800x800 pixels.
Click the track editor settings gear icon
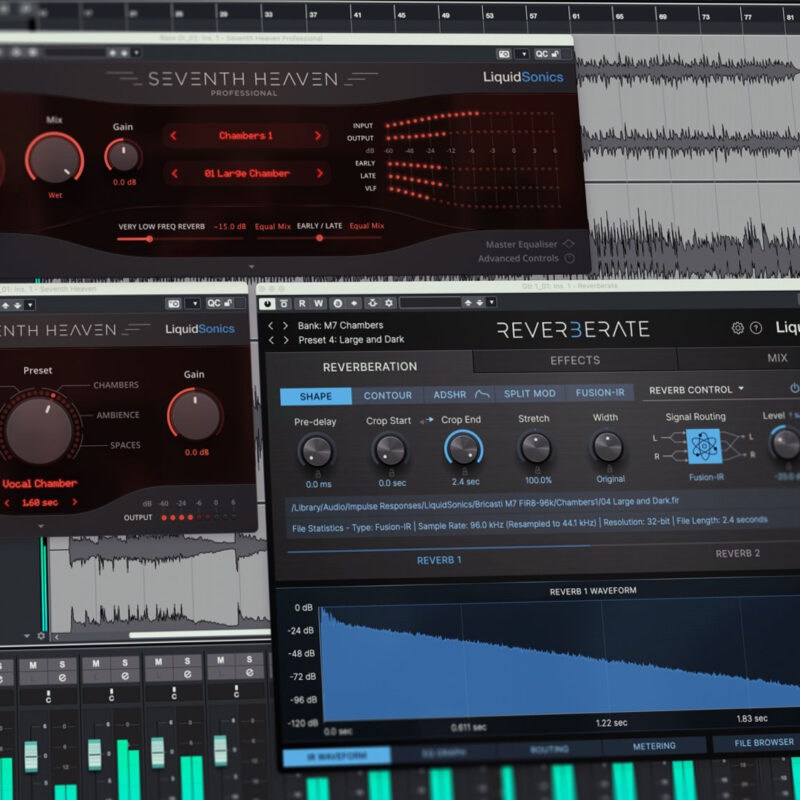[41, 636]
